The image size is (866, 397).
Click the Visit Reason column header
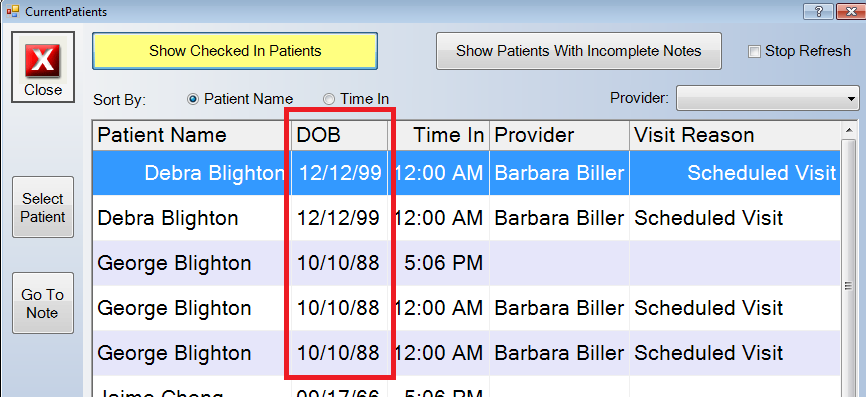735,135
